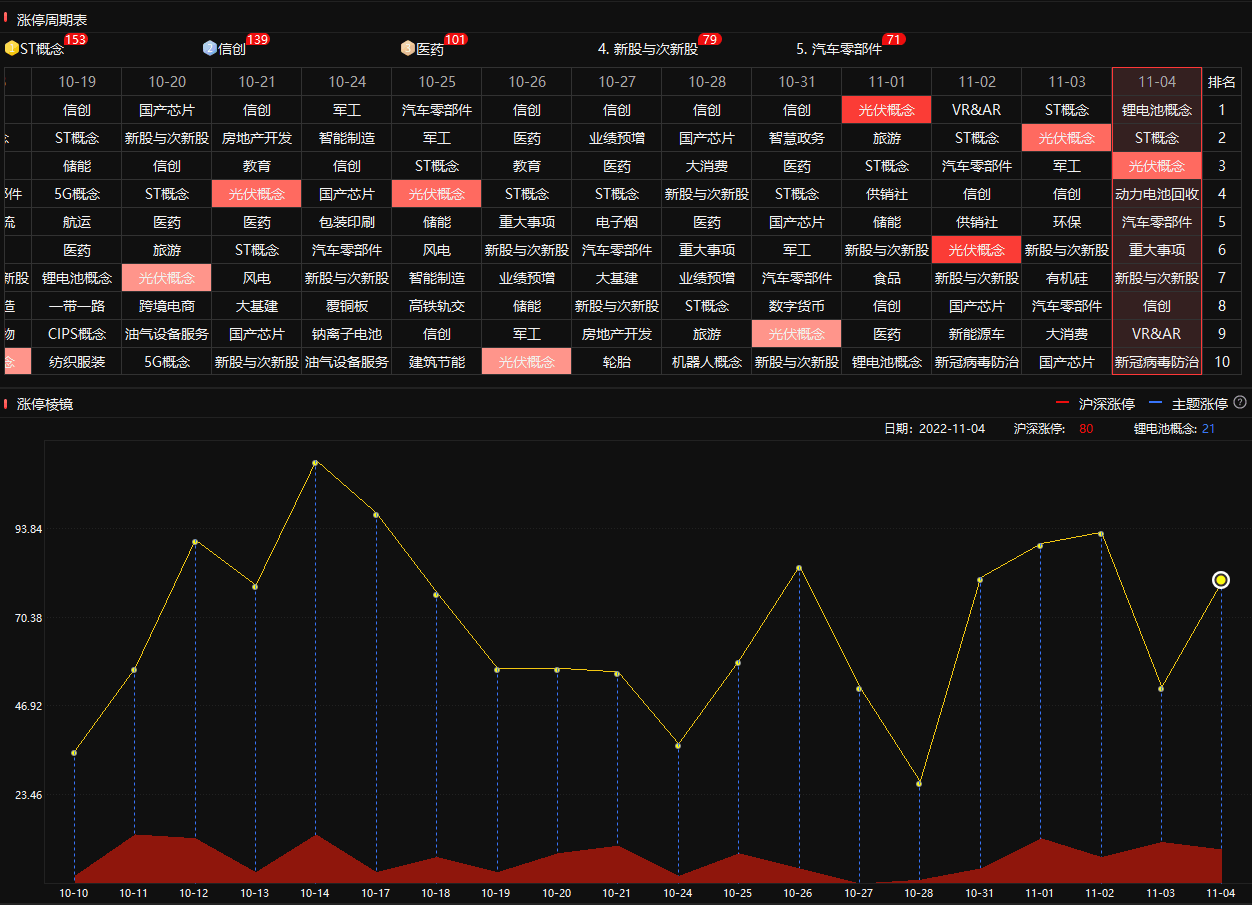Click the 动力电池回收 cell
1252x905 pixels.
click(x=1157, y=194)
